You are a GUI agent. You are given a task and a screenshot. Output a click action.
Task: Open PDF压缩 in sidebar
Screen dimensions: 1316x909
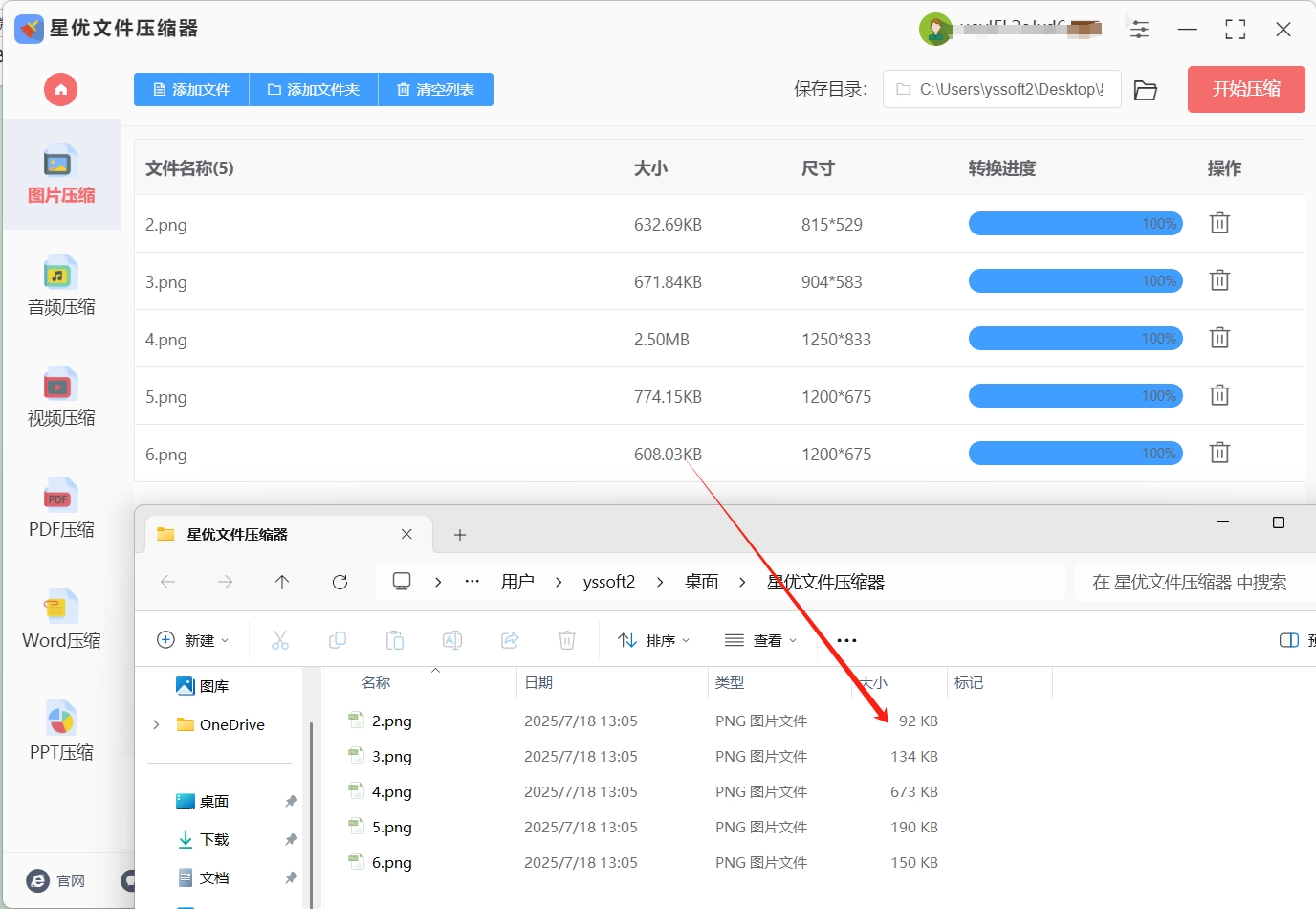coord(61,508)
